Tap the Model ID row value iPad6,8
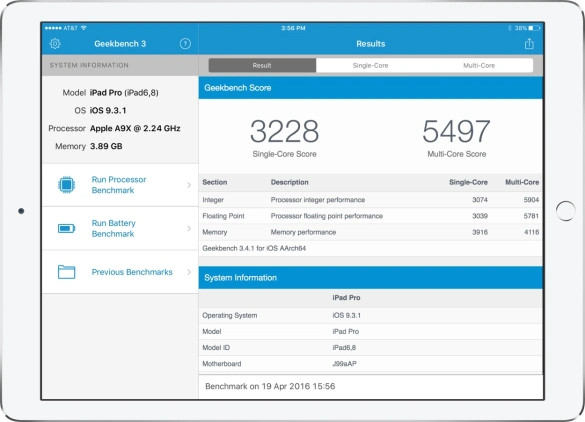Screen dimensions: 585x422 coord(344,347)
